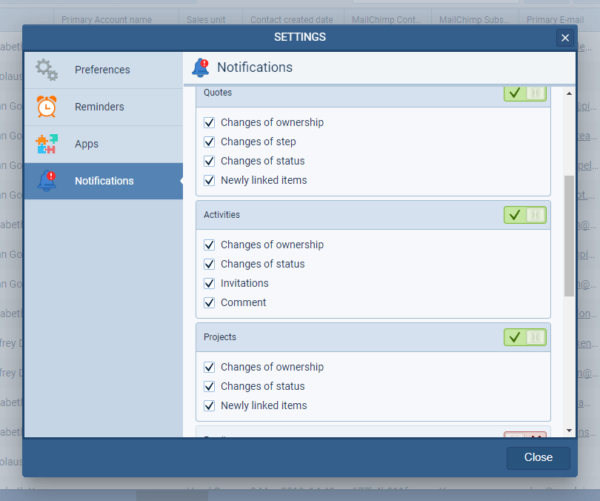Click the scrollbar down arrow
The width and height of the screenshot is (600, 501).
[569, 431]
